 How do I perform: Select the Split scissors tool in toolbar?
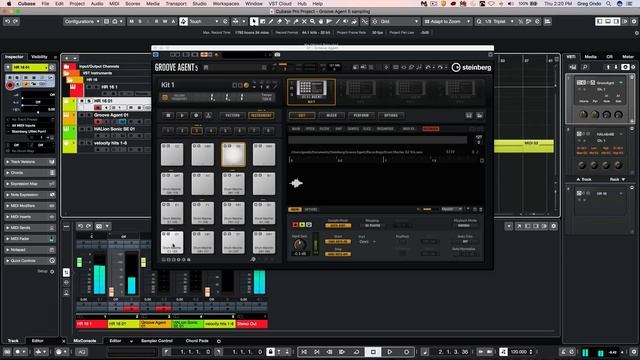pyautogui.click(x=287, y=21)
